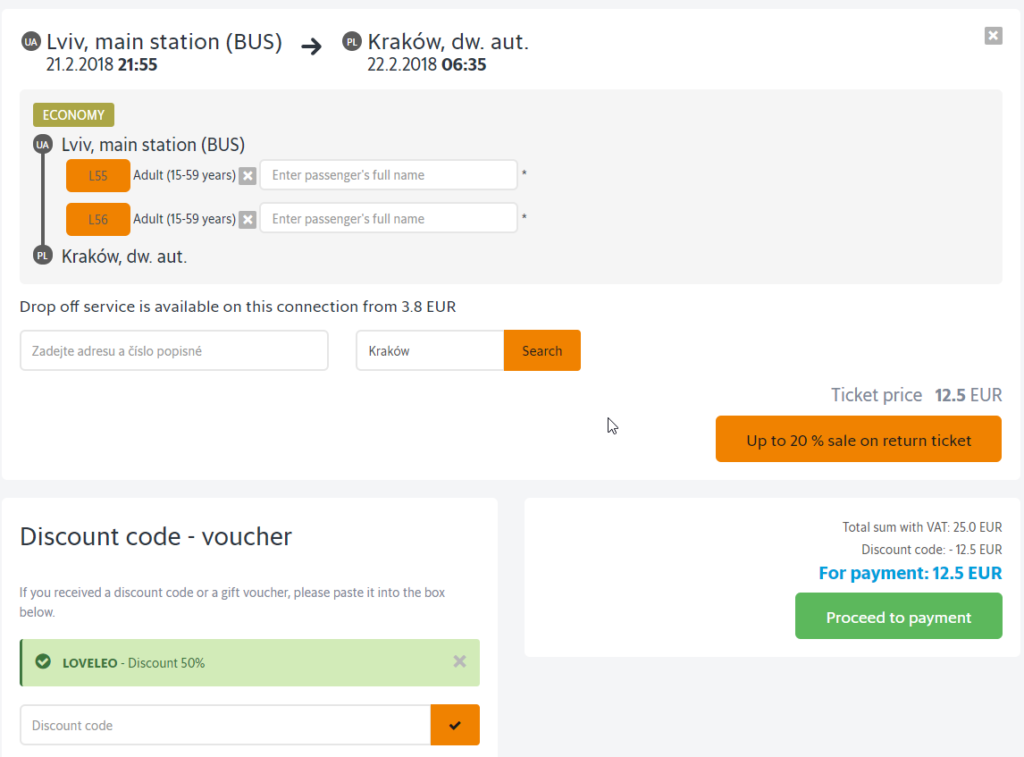Proceed to payment
Image resolution: width=1024 pixels, height=757 pixels.
[899, 617]
